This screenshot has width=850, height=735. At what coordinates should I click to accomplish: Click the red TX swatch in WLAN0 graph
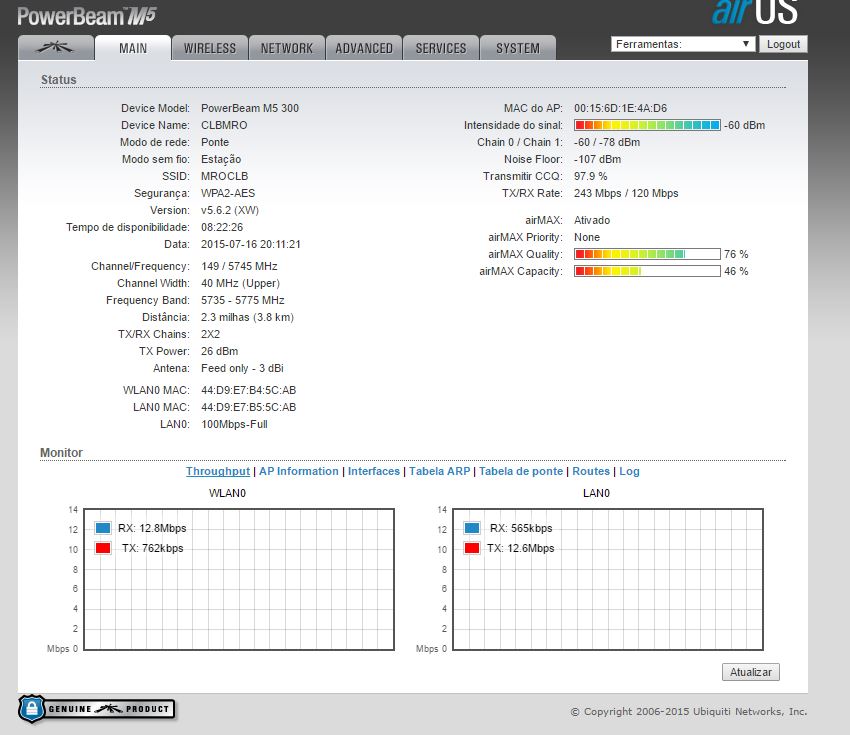[x=103, y=548]
